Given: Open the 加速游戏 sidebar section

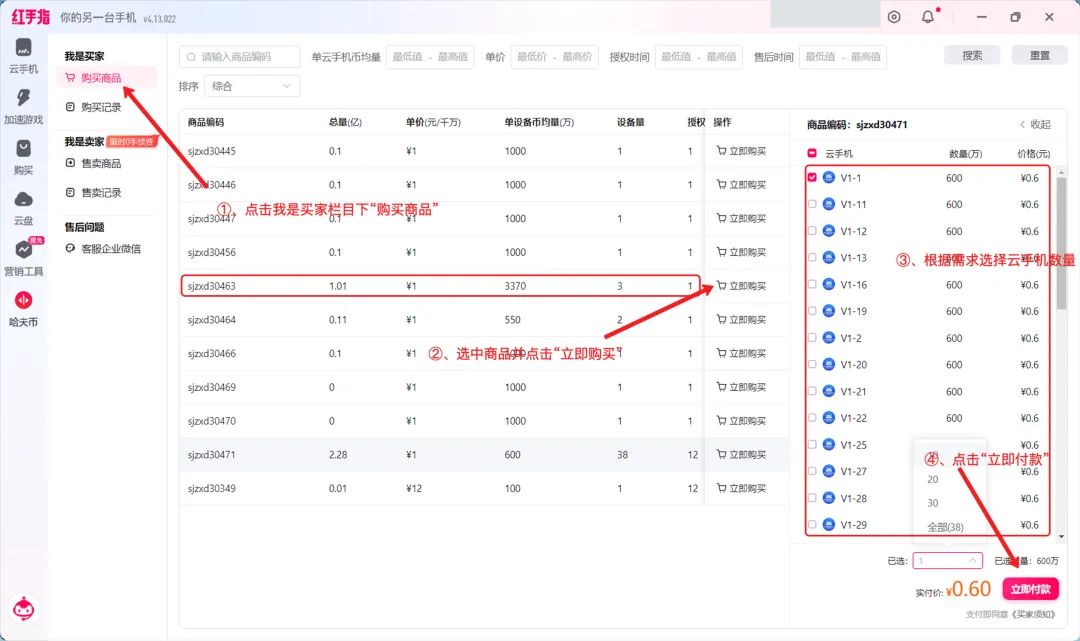Looking at the screenshot, I should pyautogui.click(x=23, y=107).
